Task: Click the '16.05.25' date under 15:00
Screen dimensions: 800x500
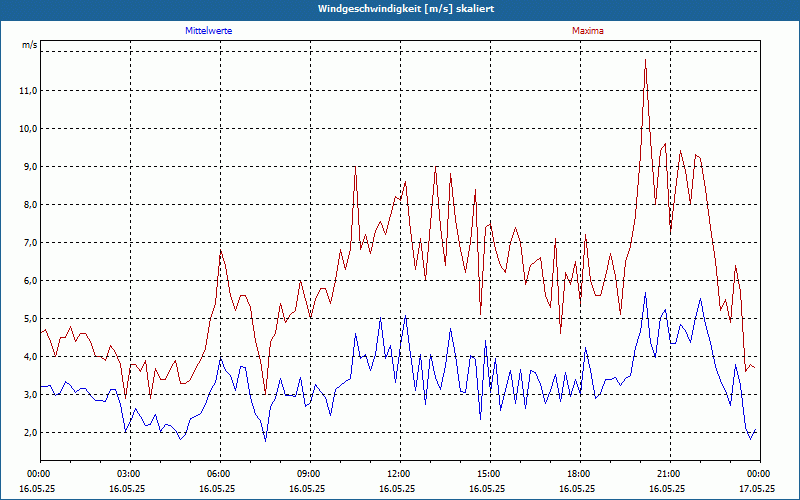Action: point(487,488)
